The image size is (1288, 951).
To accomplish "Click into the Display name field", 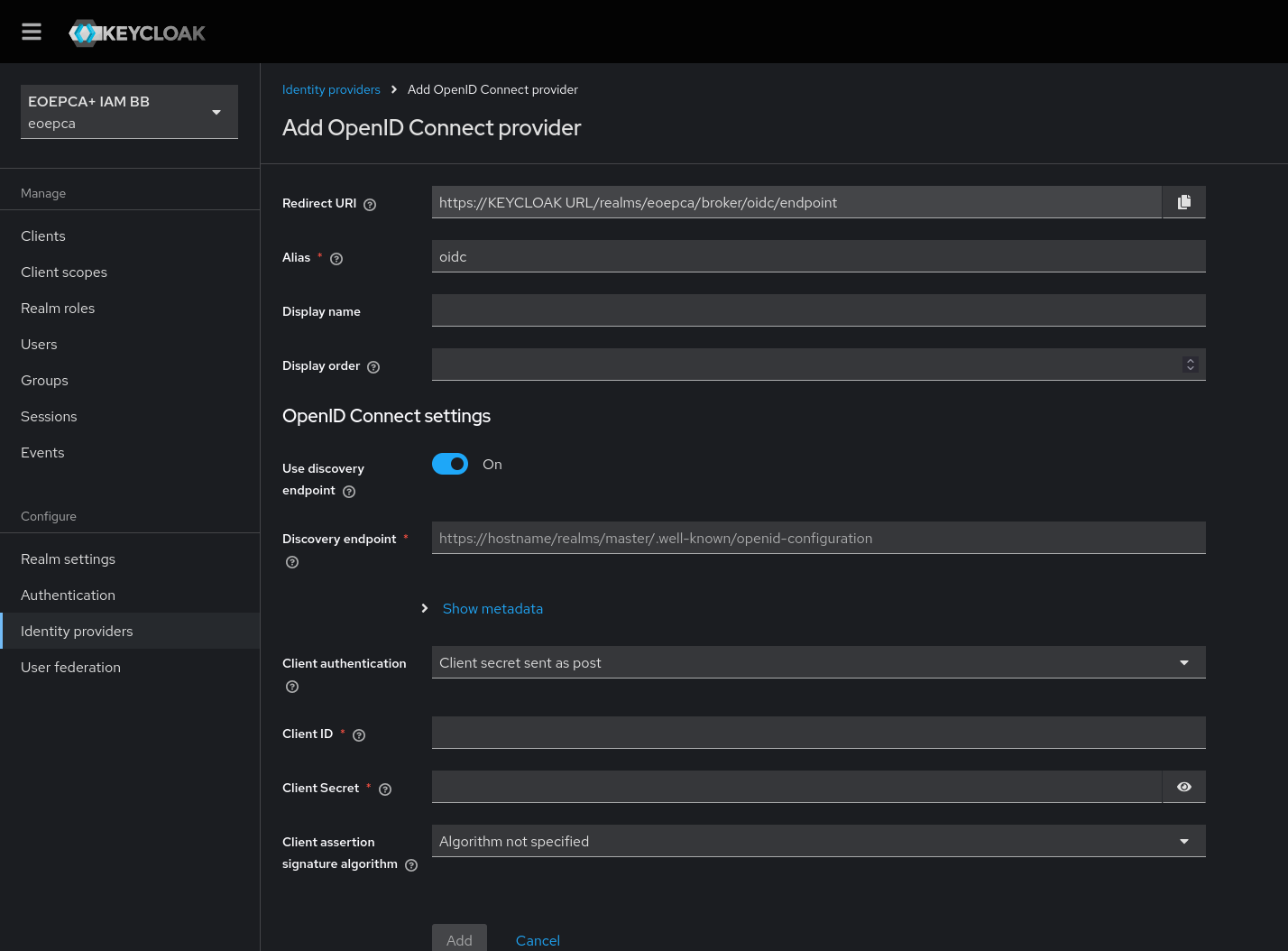I will click(818, 310).
